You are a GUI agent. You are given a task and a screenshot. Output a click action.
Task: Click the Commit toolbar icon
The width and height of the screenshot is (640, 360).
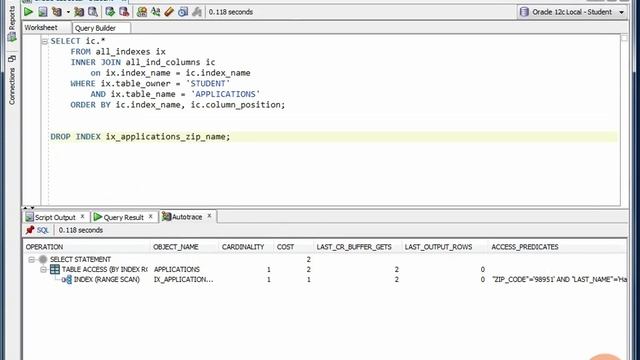coord(110,12)
